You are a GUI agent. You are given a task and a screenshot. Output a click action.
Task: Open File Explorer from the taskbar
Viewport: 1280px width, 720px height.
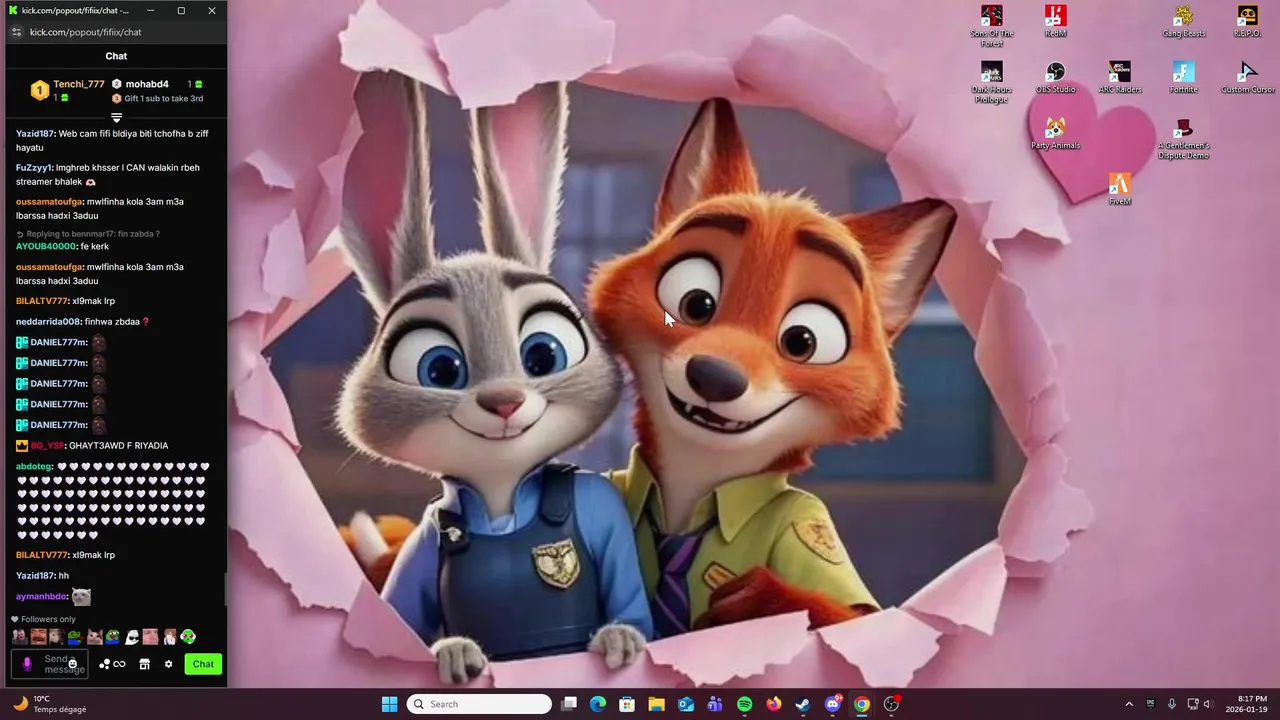pyautogui.click(x=656, y=704)
